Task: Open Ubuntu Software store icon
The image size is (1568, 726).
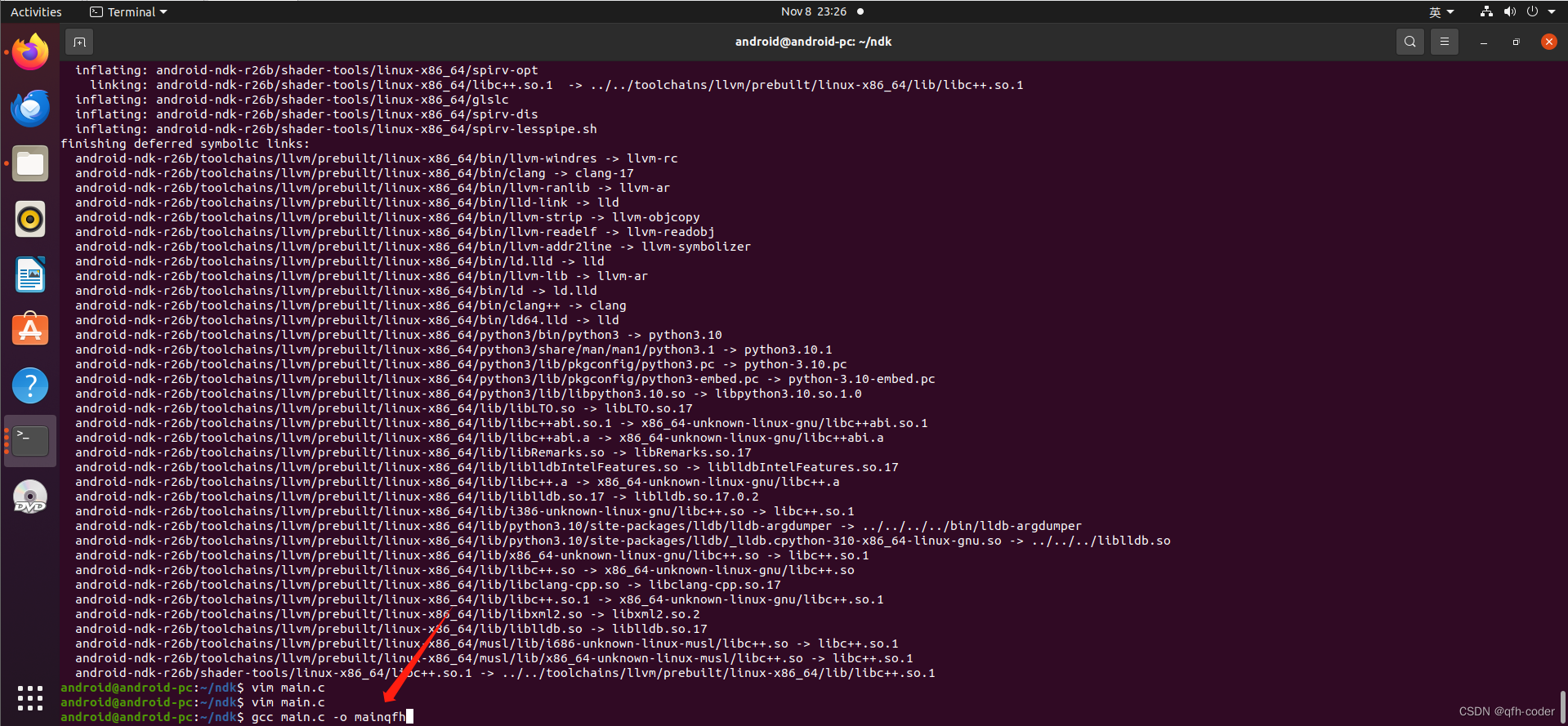Action: 30,330
